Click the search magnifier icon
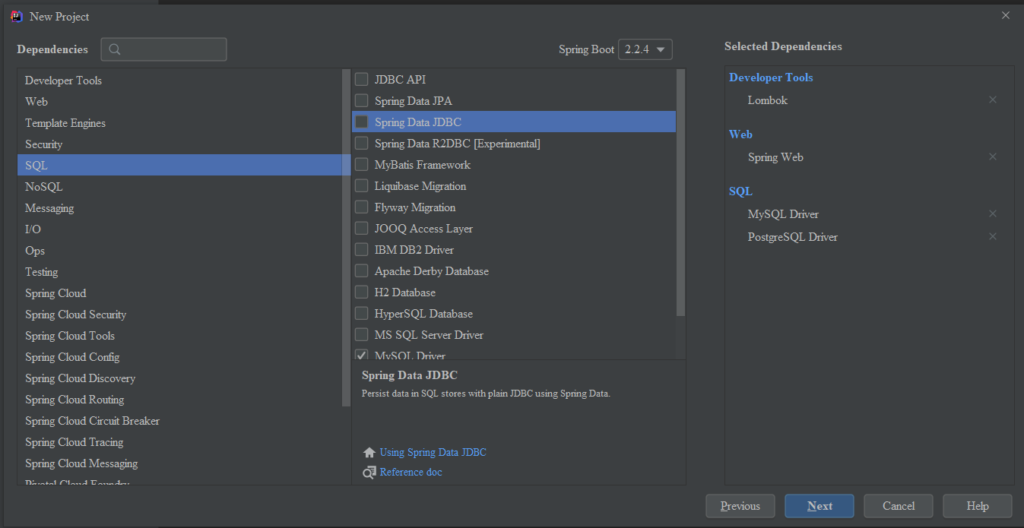This screenshot has height=528, width=1024. point(115,50)
